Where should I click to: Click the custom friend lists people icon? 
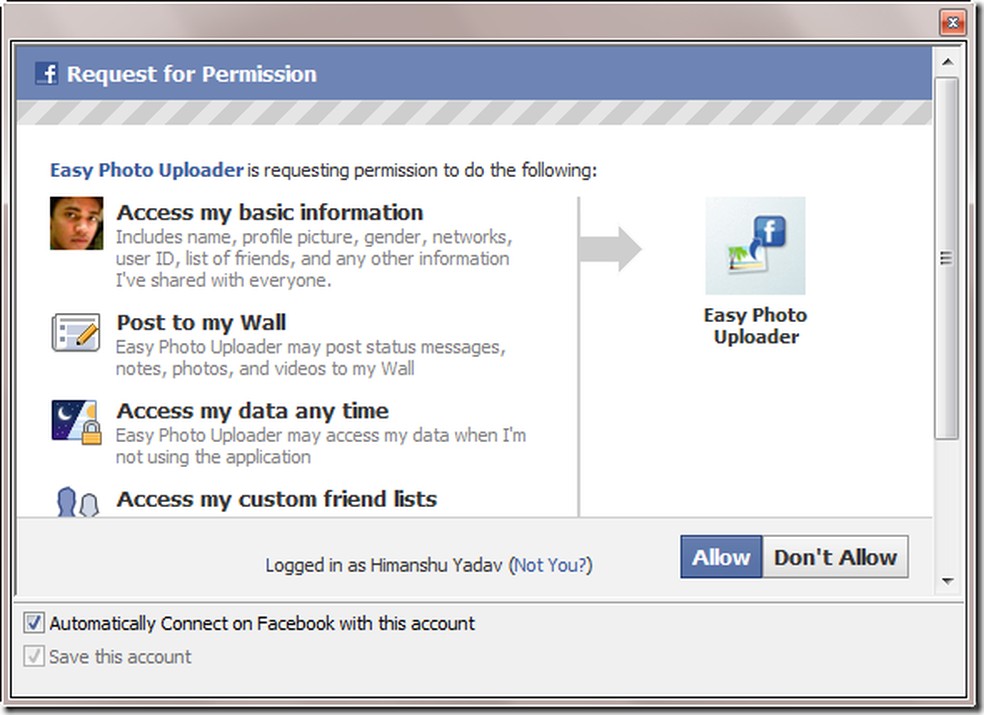pyautogui.click(x=77, y=502)
